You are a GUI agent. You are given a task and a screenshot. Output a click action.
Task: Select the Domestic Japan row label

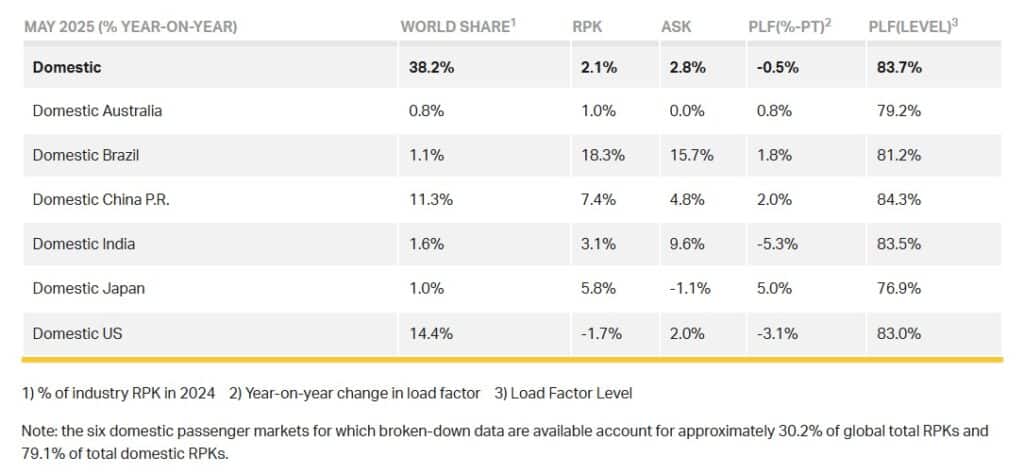89,289
